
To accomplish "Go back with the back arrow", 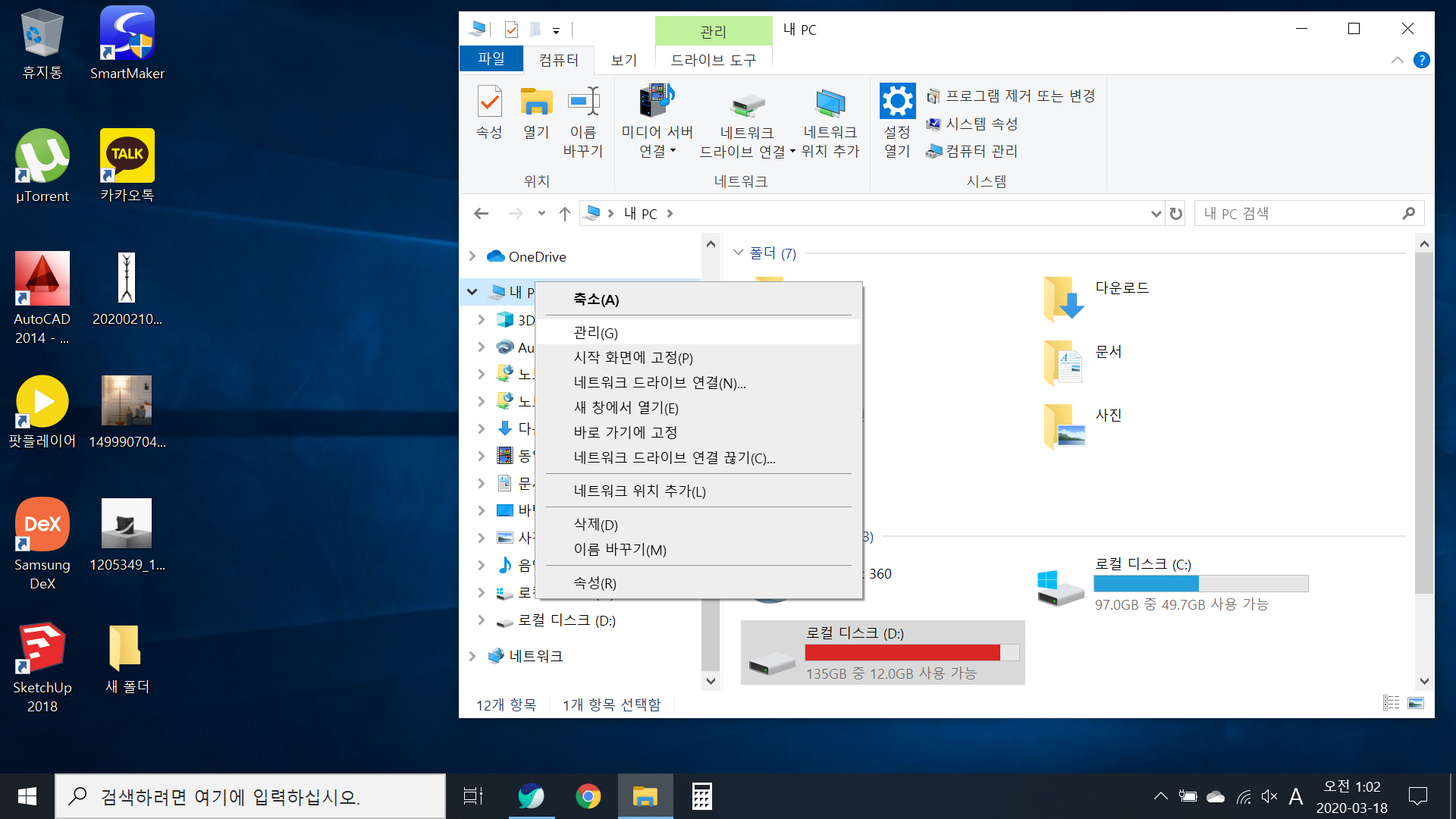I will point(481,214).
